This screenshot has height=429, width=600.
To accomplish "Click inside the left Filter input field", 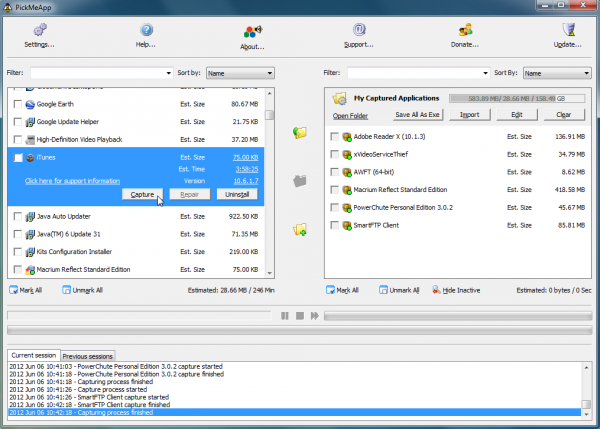I will [98, 73].
